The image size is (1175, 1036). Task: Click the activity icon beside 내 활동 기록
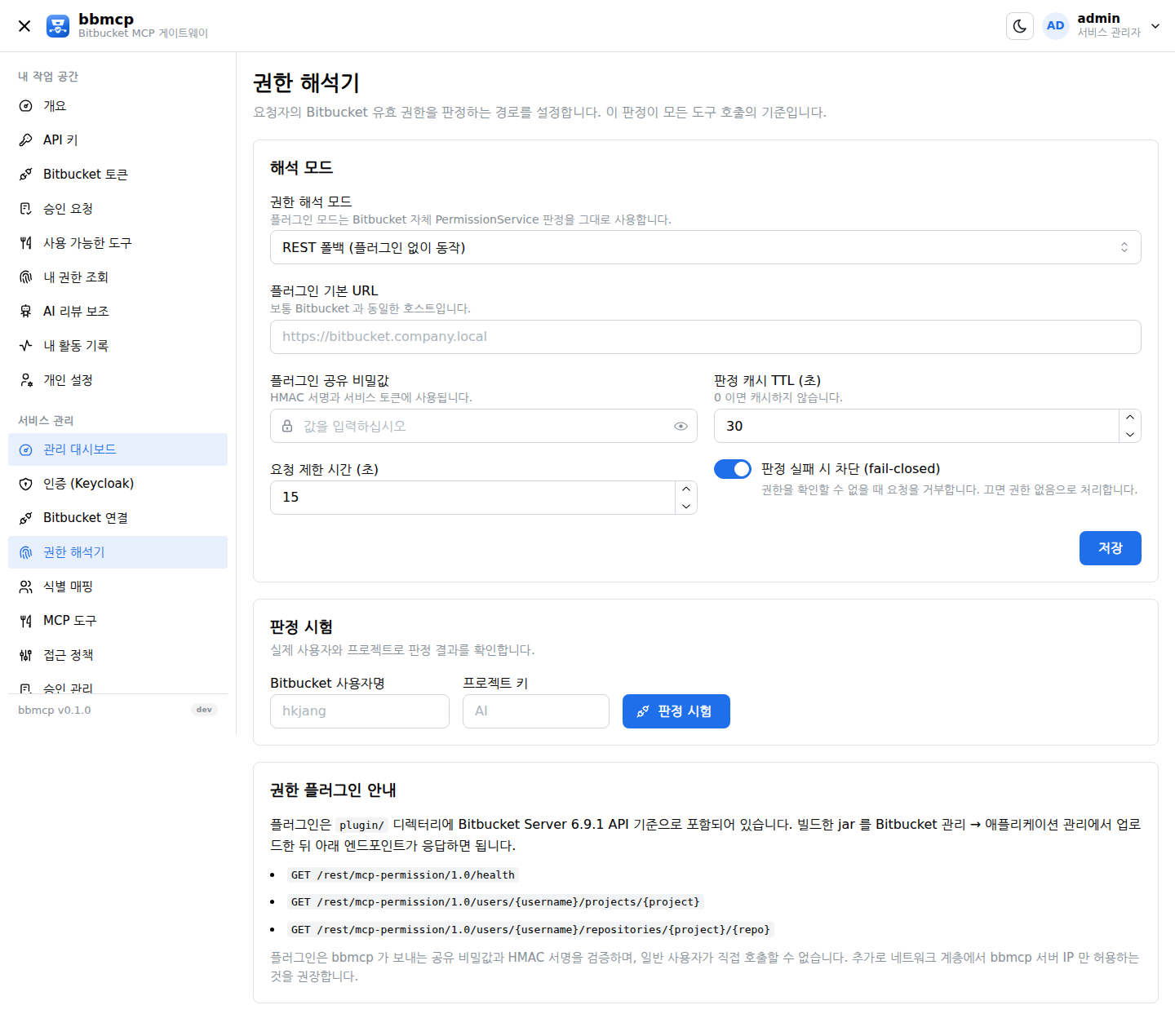coord(26,346)
